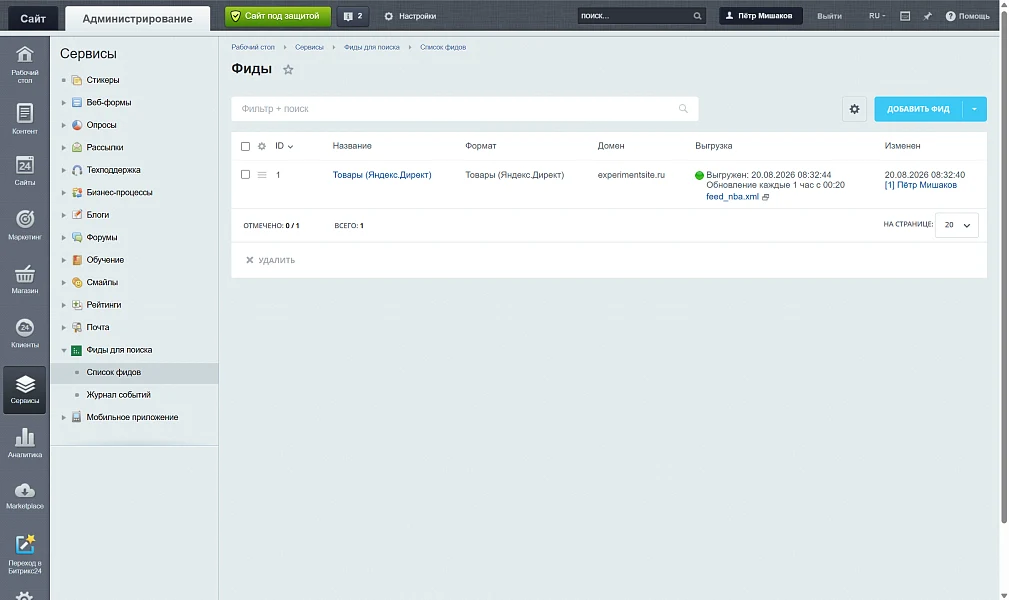
Task: Switch to the Администрирование tab
Action: [137, 19]
